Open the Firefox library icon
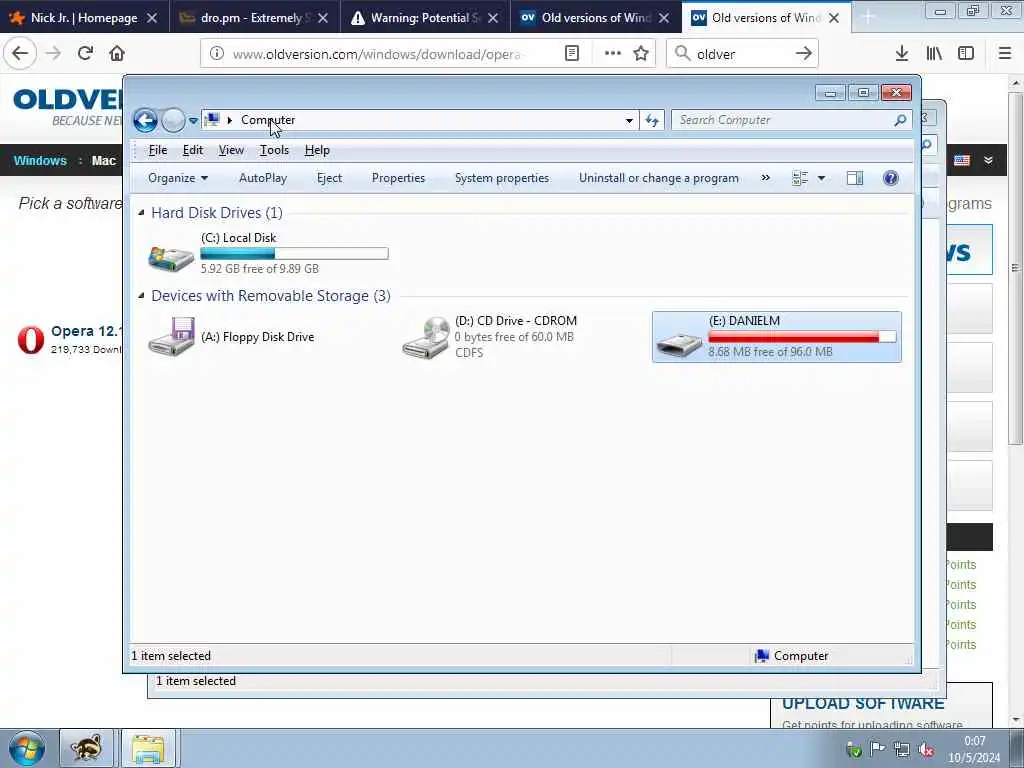 tap(934, 54)
